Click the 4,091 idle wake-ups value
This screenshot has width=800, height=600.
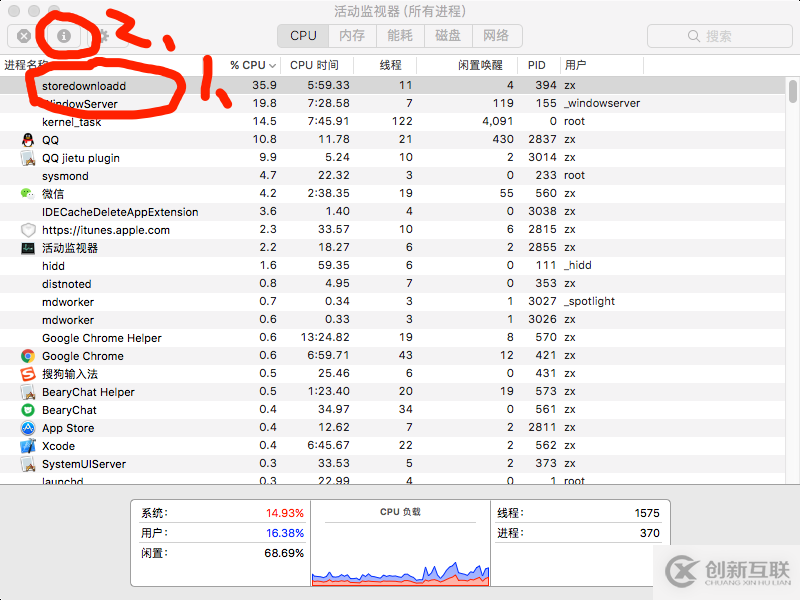(497, 121)
